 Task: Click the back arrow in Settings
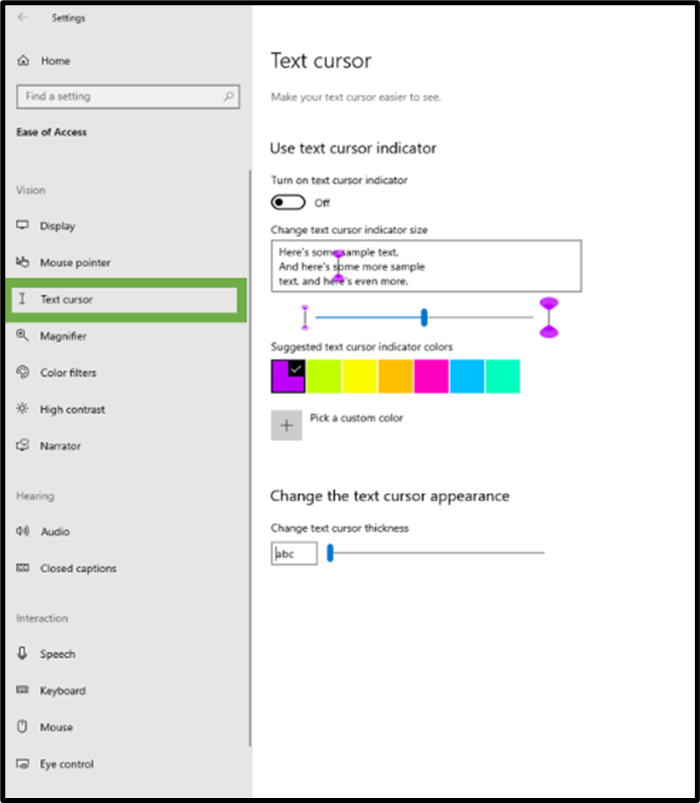pos(23,18)
